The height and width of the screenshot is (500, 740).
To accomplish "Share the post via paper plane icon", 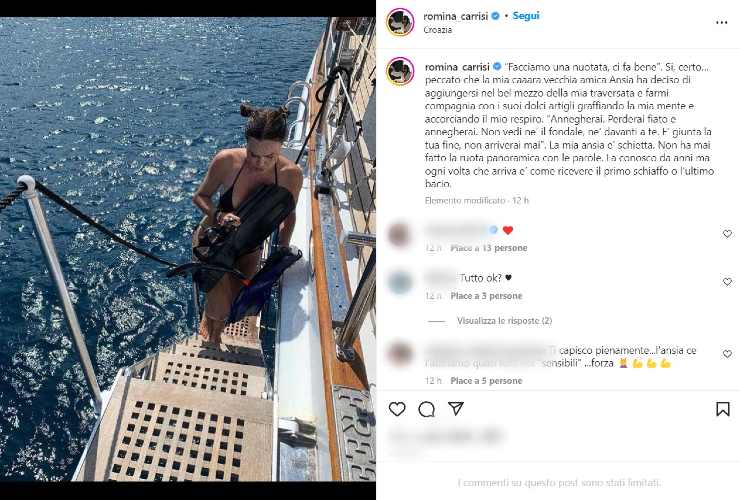I will [x=456, y=408].
